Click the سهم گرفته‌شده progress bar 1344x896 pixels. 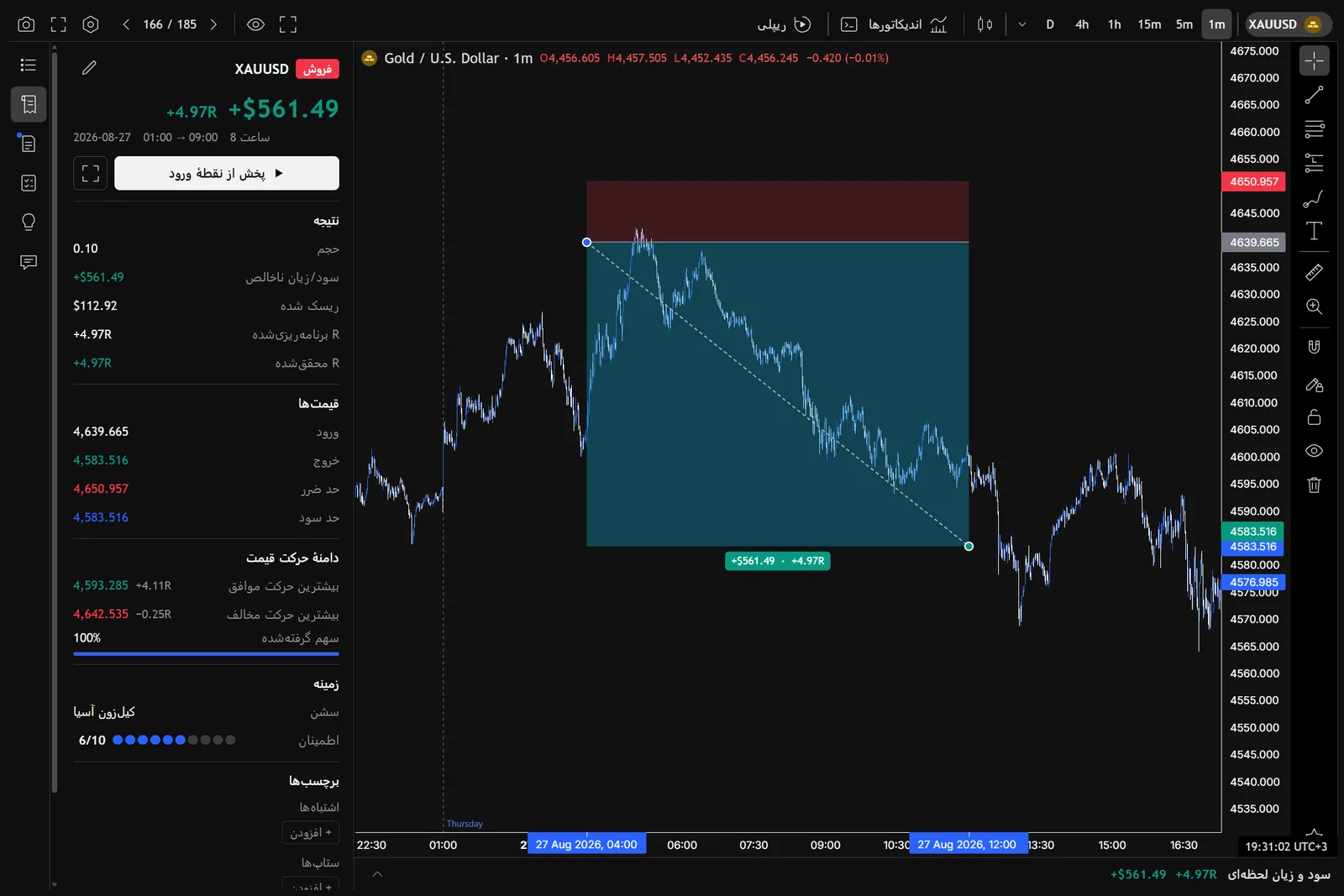click(x=206, y=653)
